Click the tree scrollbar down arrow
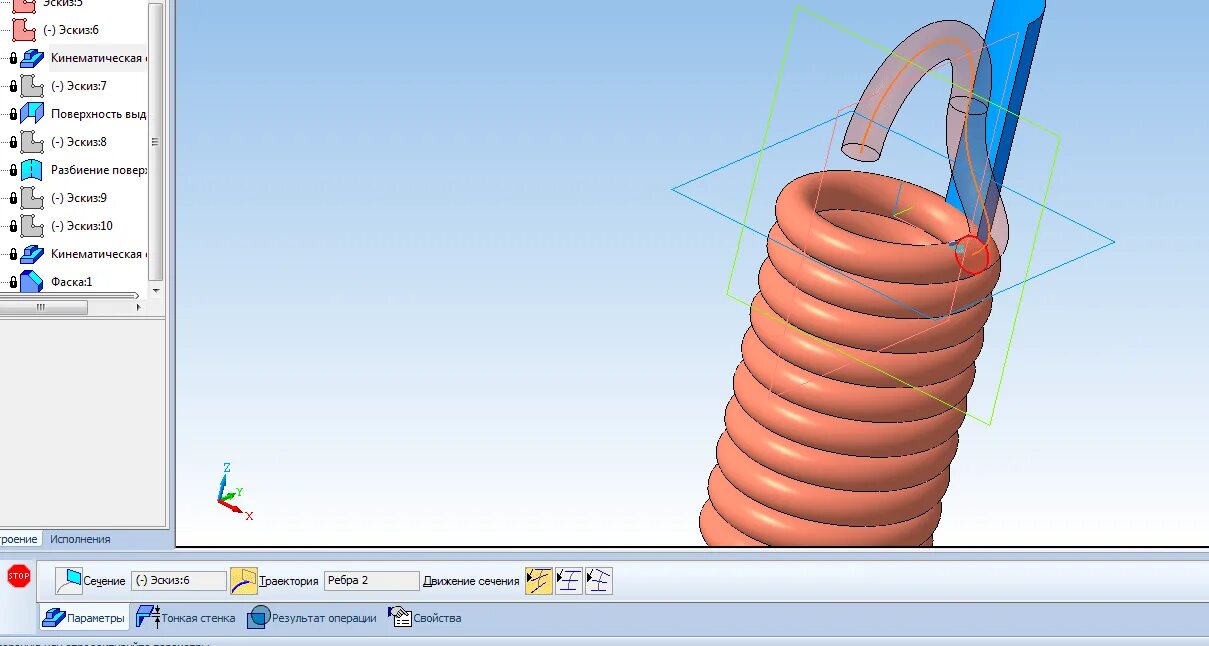 point(156,290)
